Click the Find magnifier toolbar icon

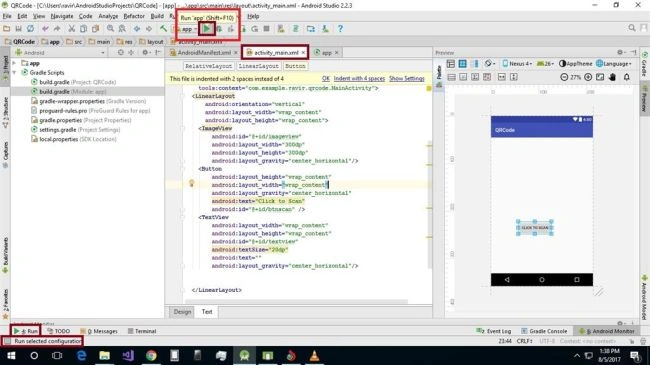tap(110, 29)
